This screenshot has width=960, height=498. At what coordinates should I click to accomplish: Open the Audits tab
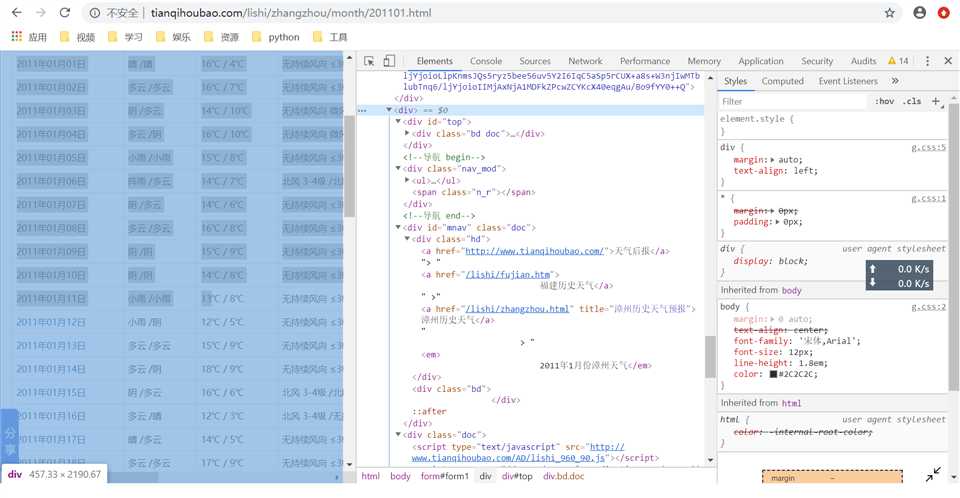click(x=863, y=61)
